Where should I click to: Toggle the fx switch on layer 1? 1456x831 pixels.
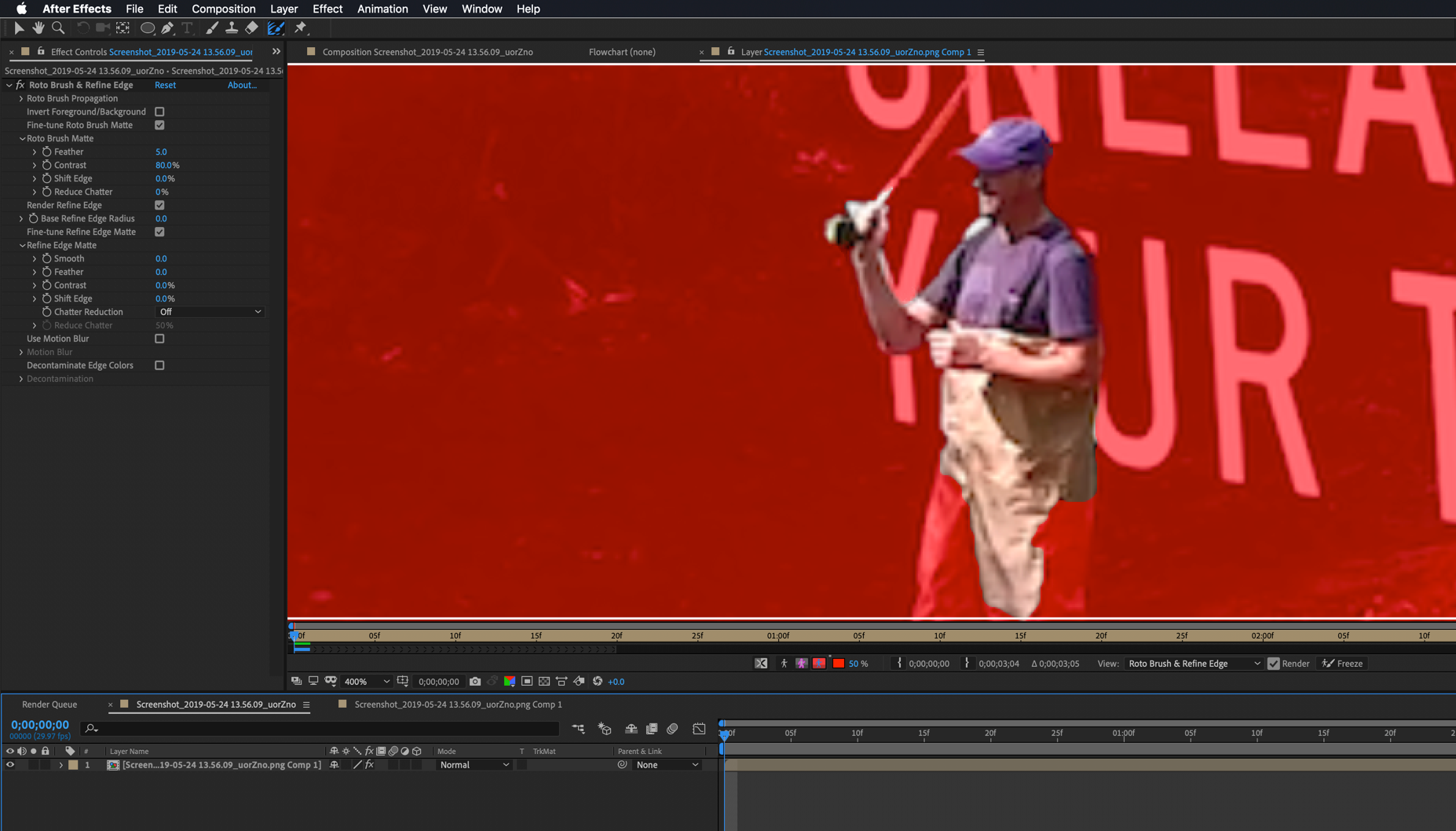click(x=369, y=764)
